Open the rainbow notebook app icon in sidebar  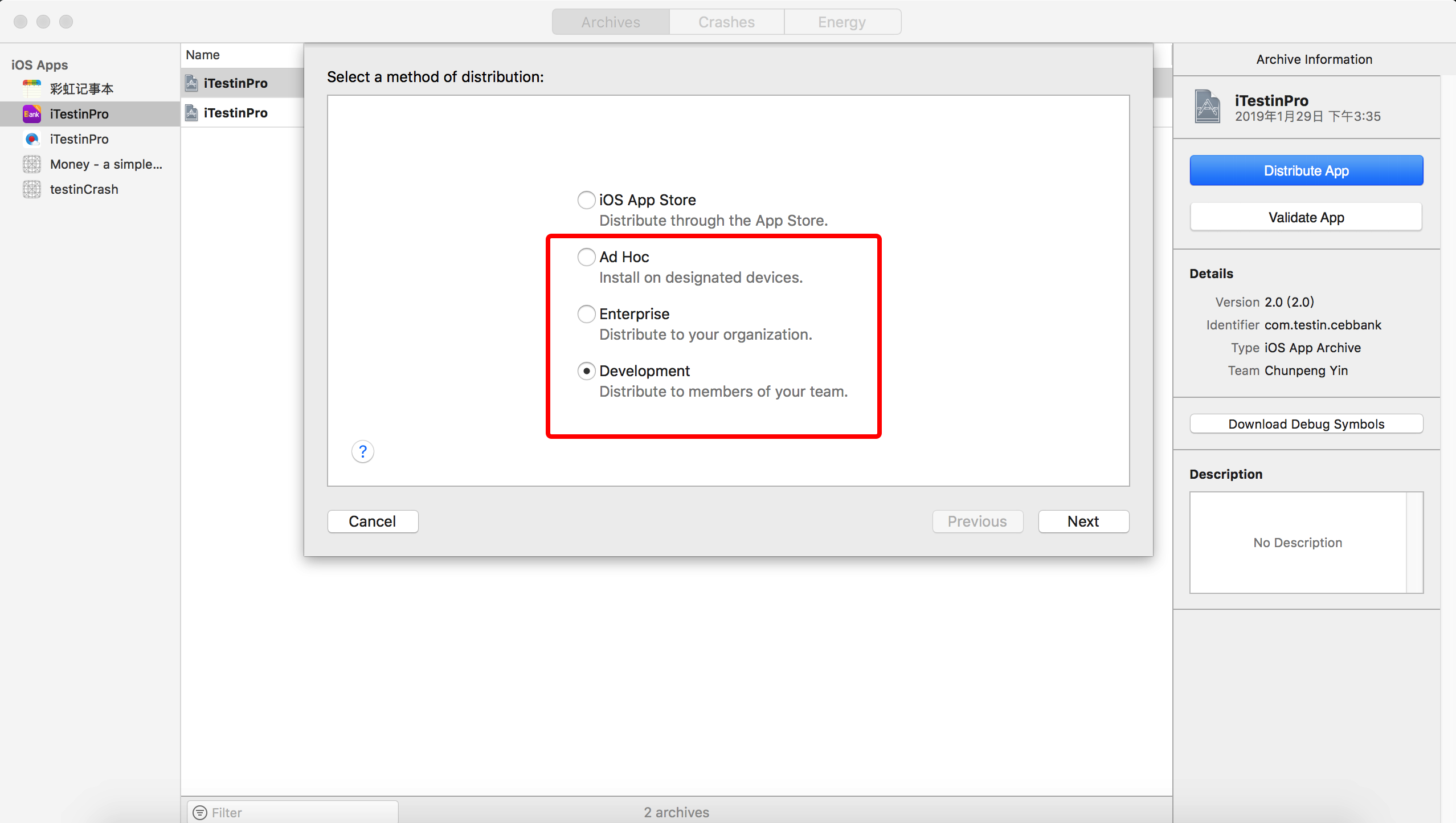(x=32, y=88)
